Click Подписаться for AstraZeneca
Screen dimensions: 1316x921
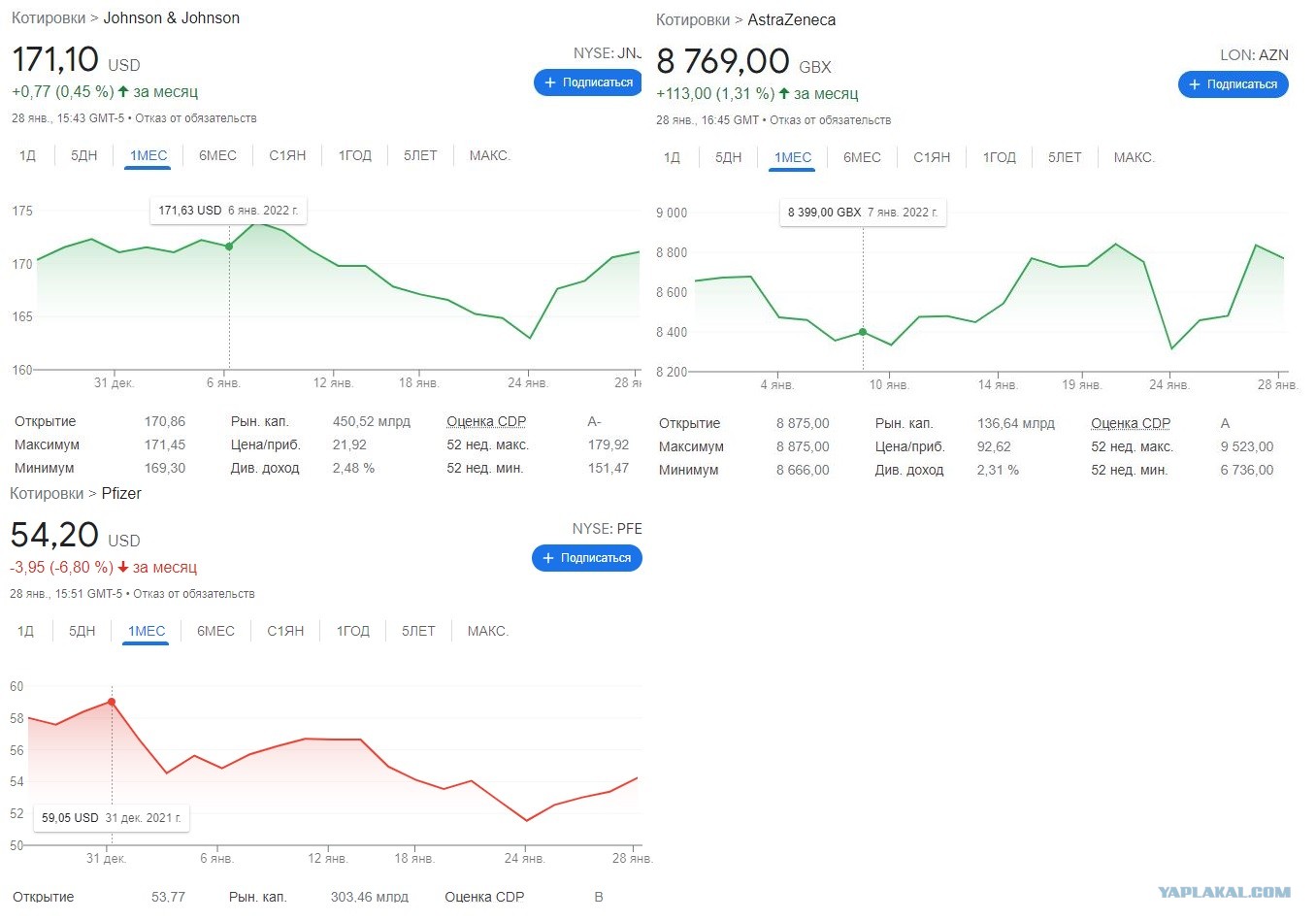coord(1234,84)
